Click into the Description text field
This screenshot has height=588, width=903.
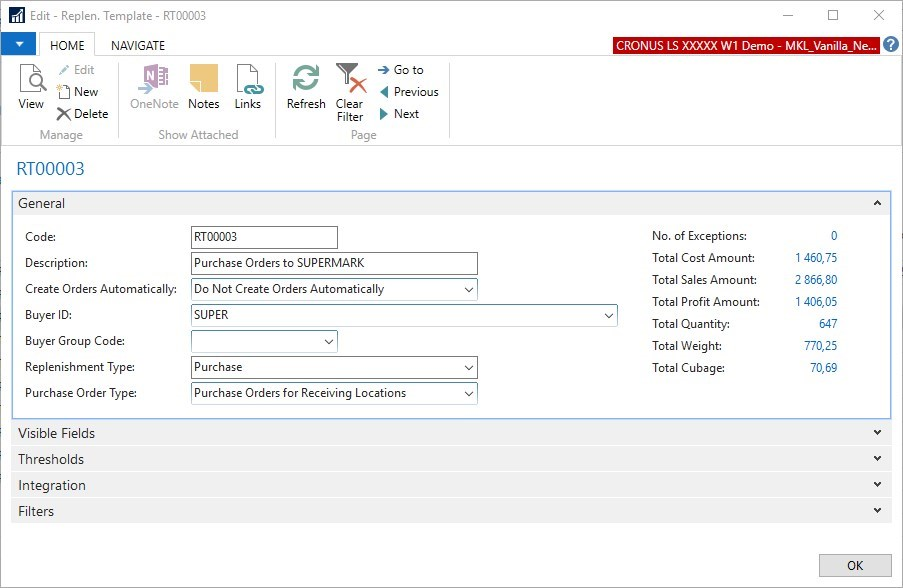pyautogui.click(x=334, y=263)
